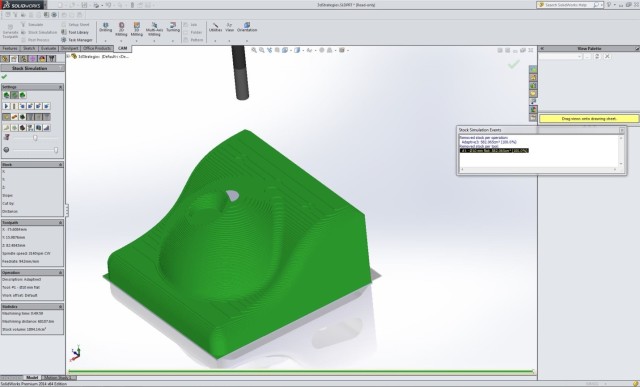Screen dimensions: 640x387
Task: Refresh the View Palette
Action: point(597,56)
